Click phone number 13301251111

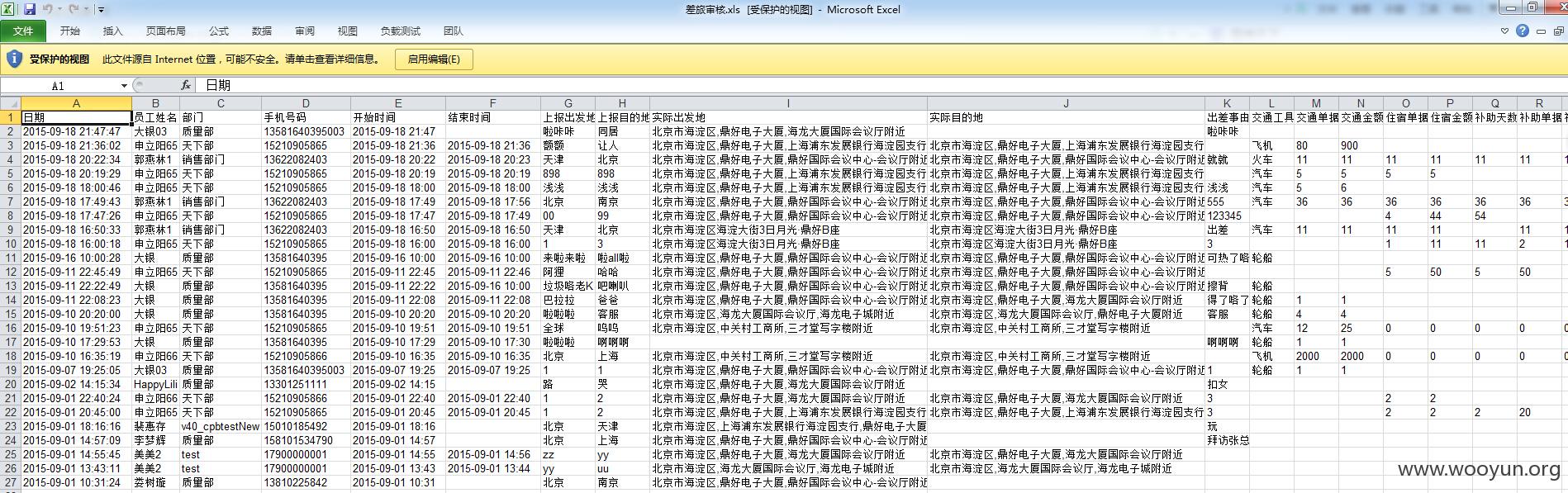tap(306, 384)
